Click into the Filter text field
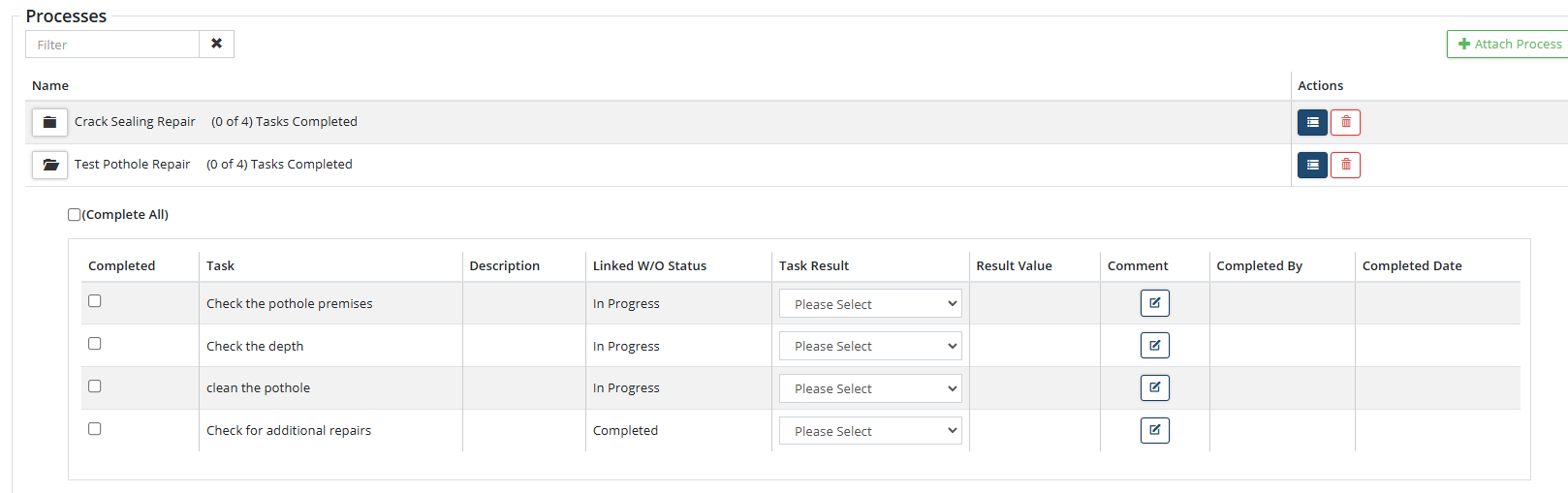 [x=112, y=45]
